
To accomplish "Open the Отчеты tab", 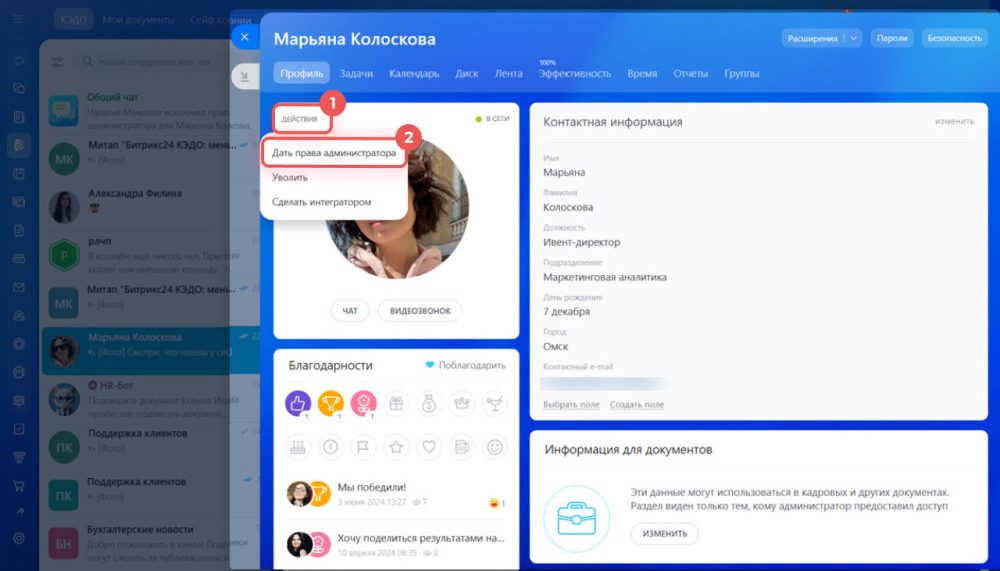I will 690,73.
